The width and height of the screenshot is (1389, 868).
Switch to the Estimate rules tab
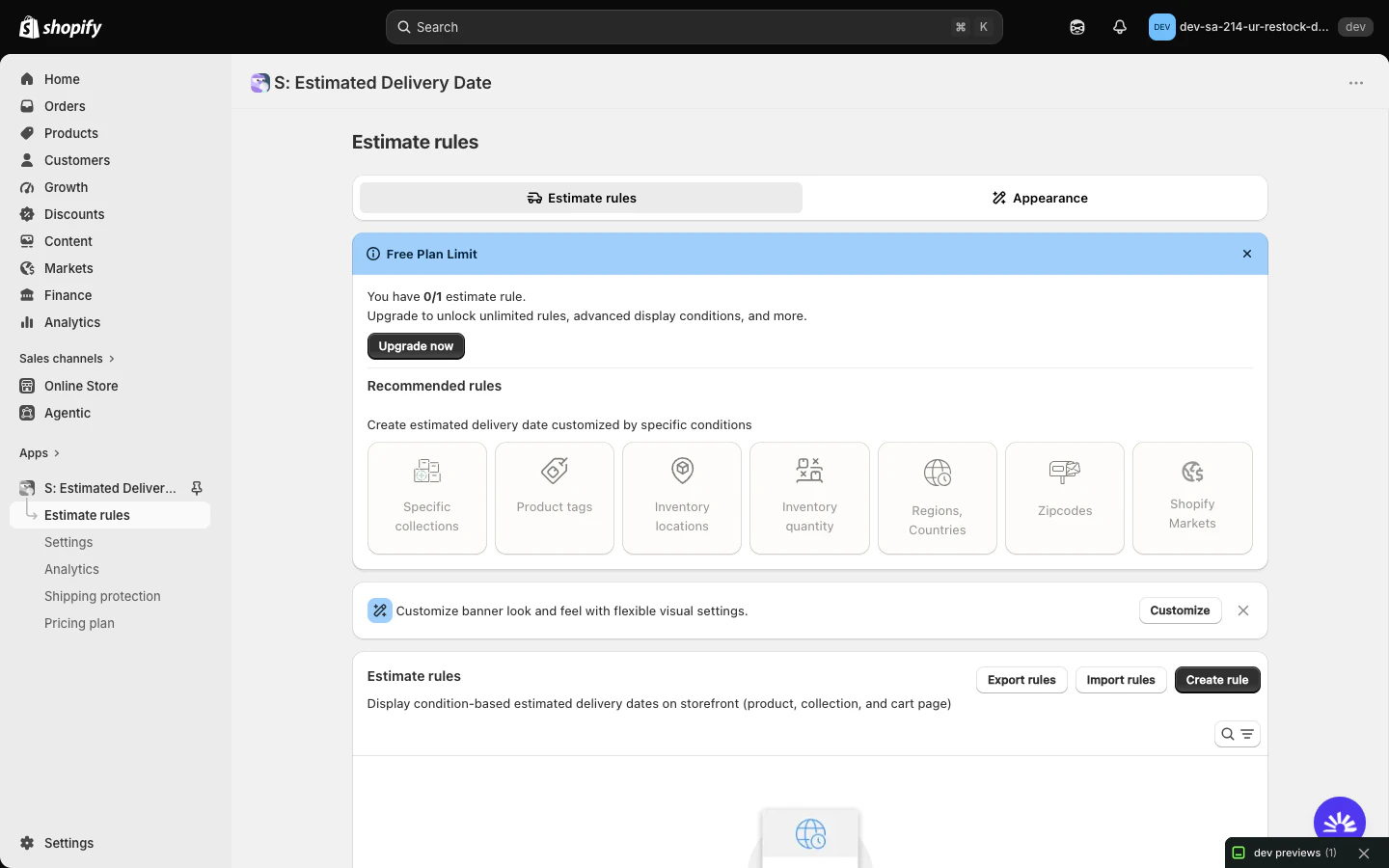click(581, 198)
